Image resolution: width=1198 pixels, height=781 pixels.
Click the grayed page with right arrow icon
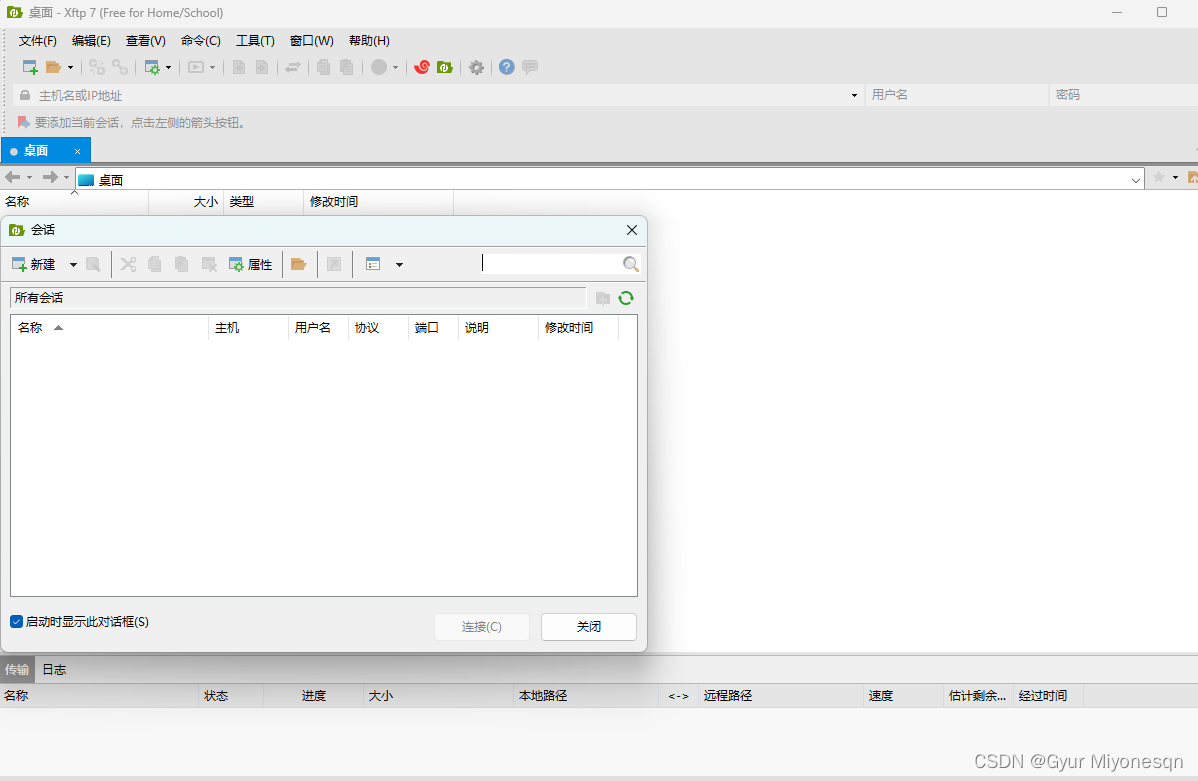pos(262,67)
